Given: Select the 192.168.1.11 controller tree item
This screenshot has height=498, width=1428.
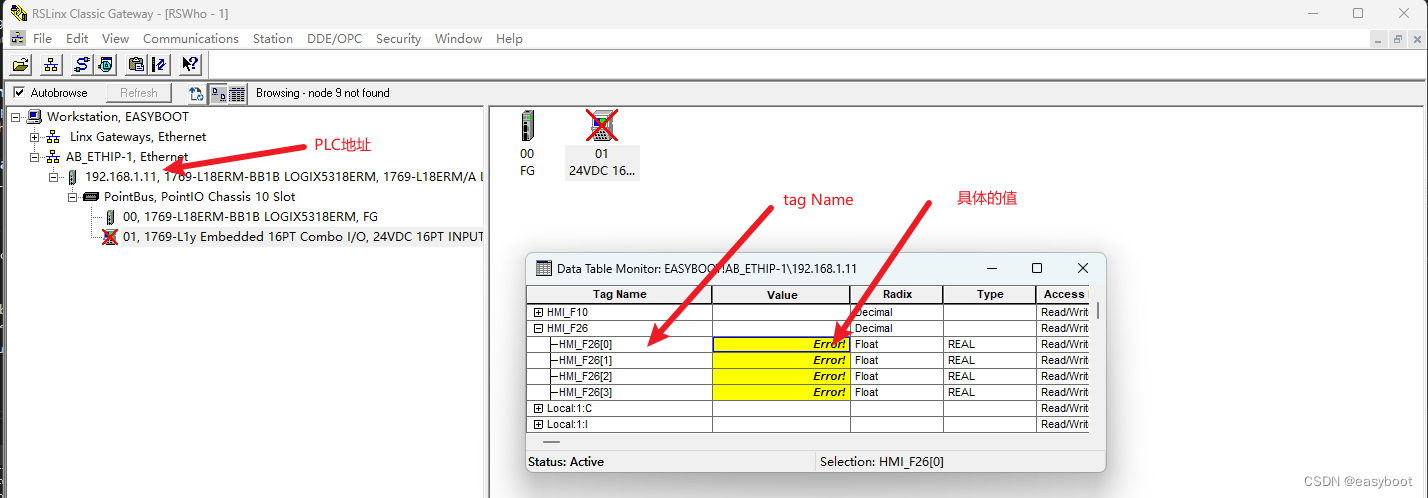Looking at the screenshot, I should [284, 177].
